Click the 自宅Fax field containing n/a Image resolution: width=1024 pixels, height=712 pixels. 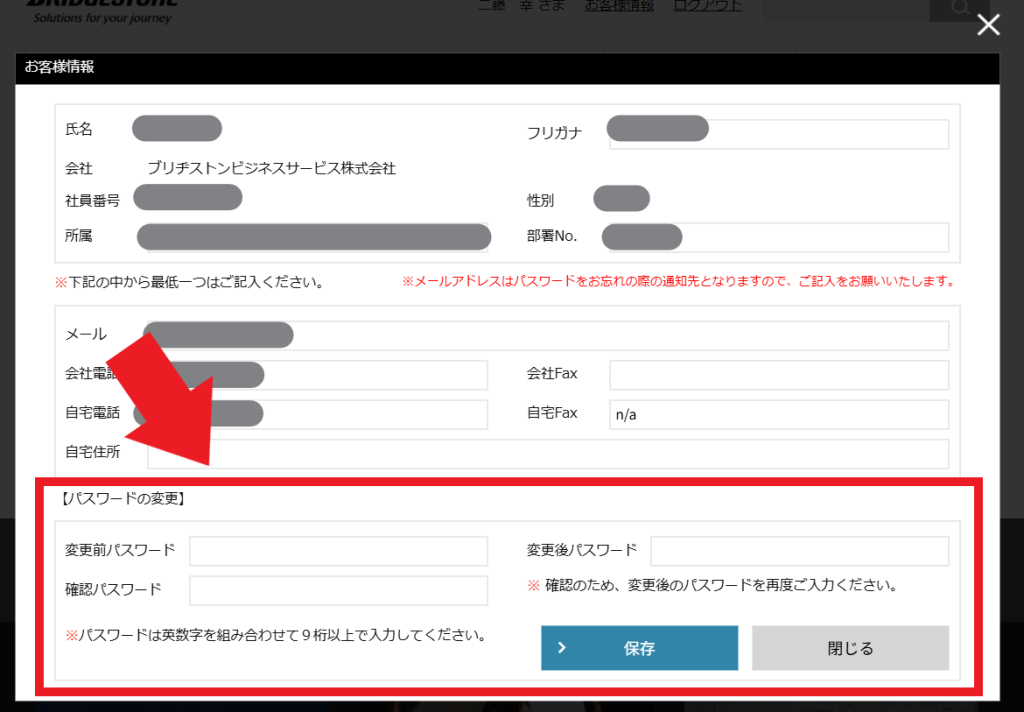click(x=778, y=414)
